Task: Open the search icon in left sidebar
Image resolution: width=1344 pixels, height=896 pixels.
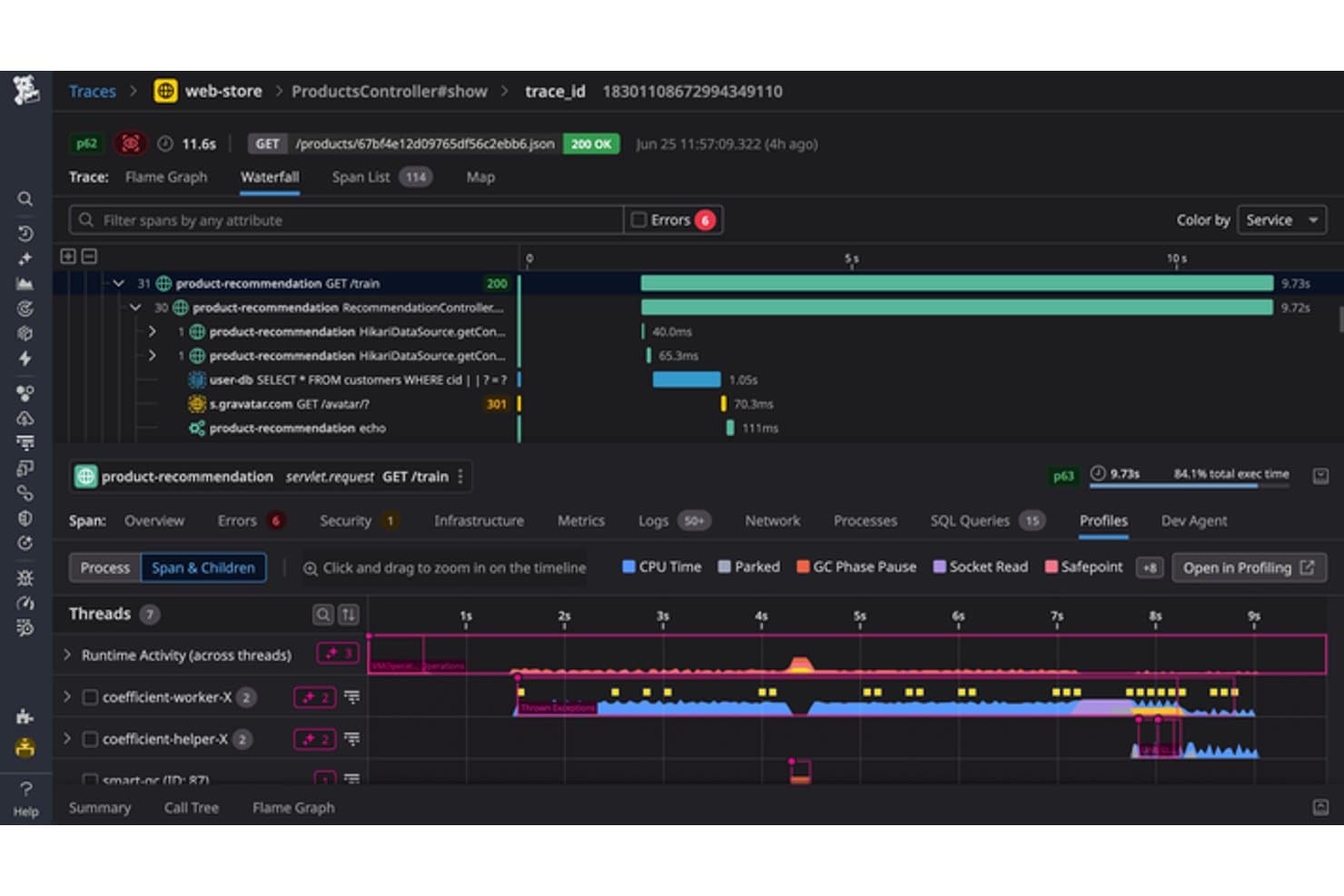Action: tap(25, 199)
